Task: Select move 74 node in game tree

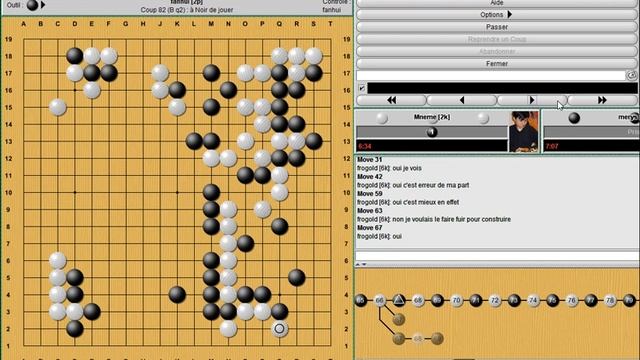Action: pyautogui.click(x=533, y=300)
